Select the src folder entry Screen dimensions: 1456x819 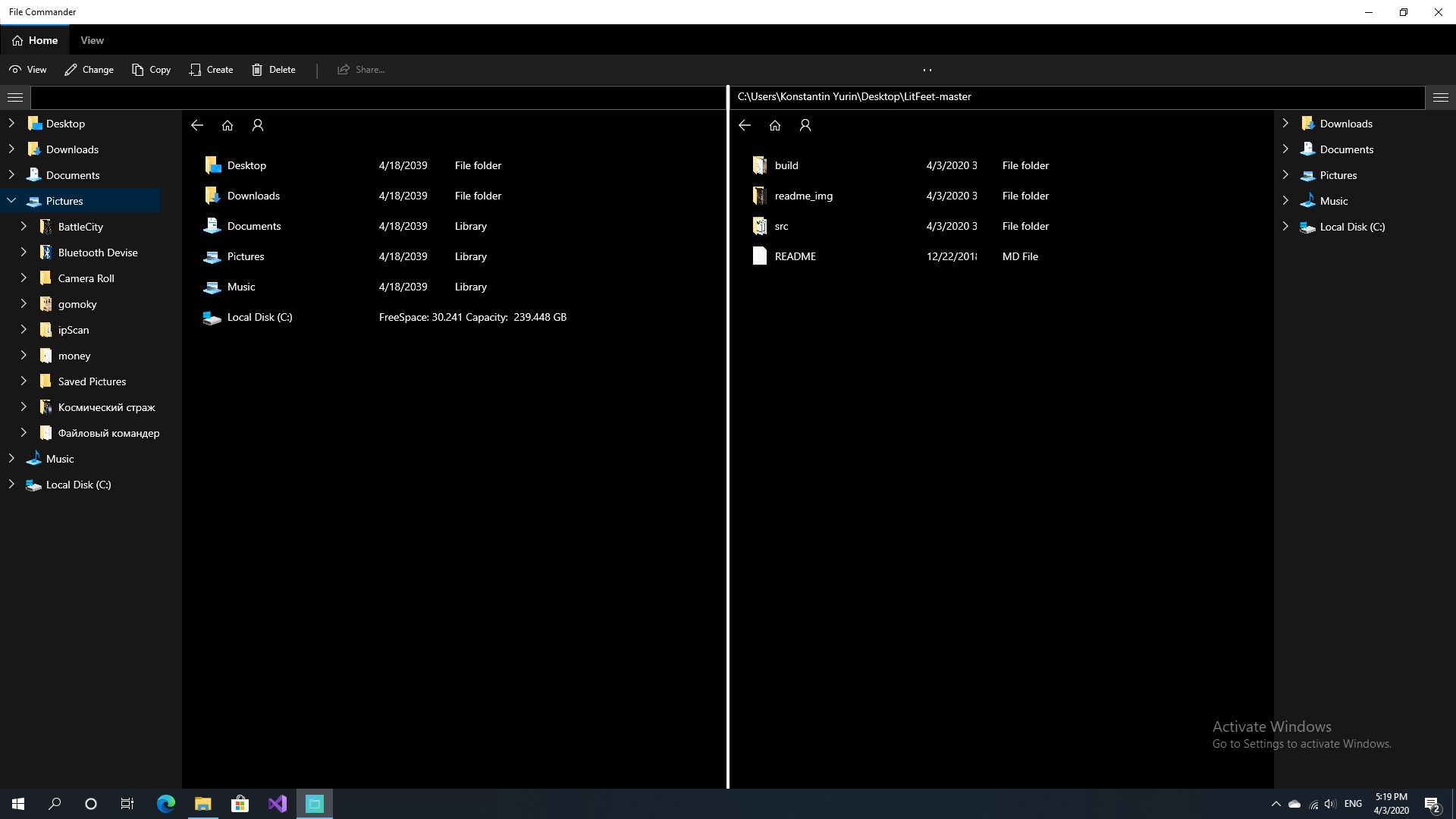[781, 226]
